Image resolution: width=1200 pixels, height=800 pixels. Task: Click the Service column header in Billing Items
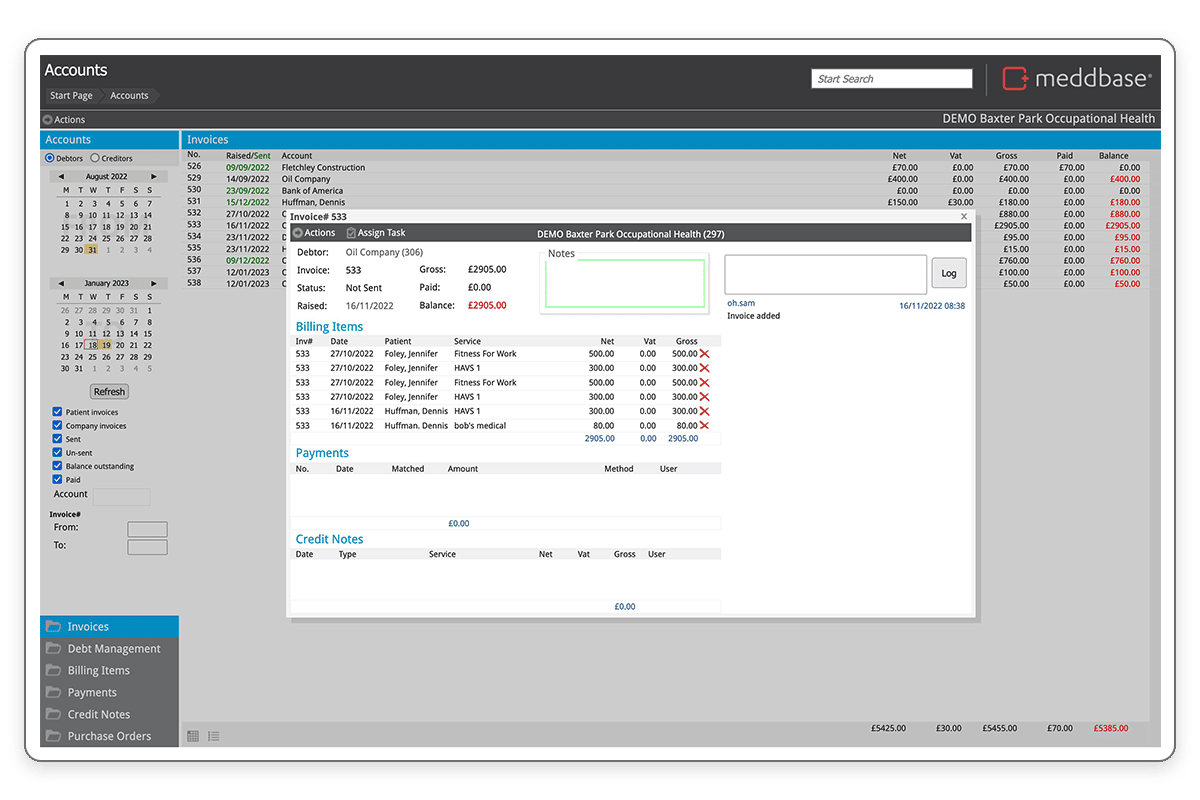tap(467, 342)
